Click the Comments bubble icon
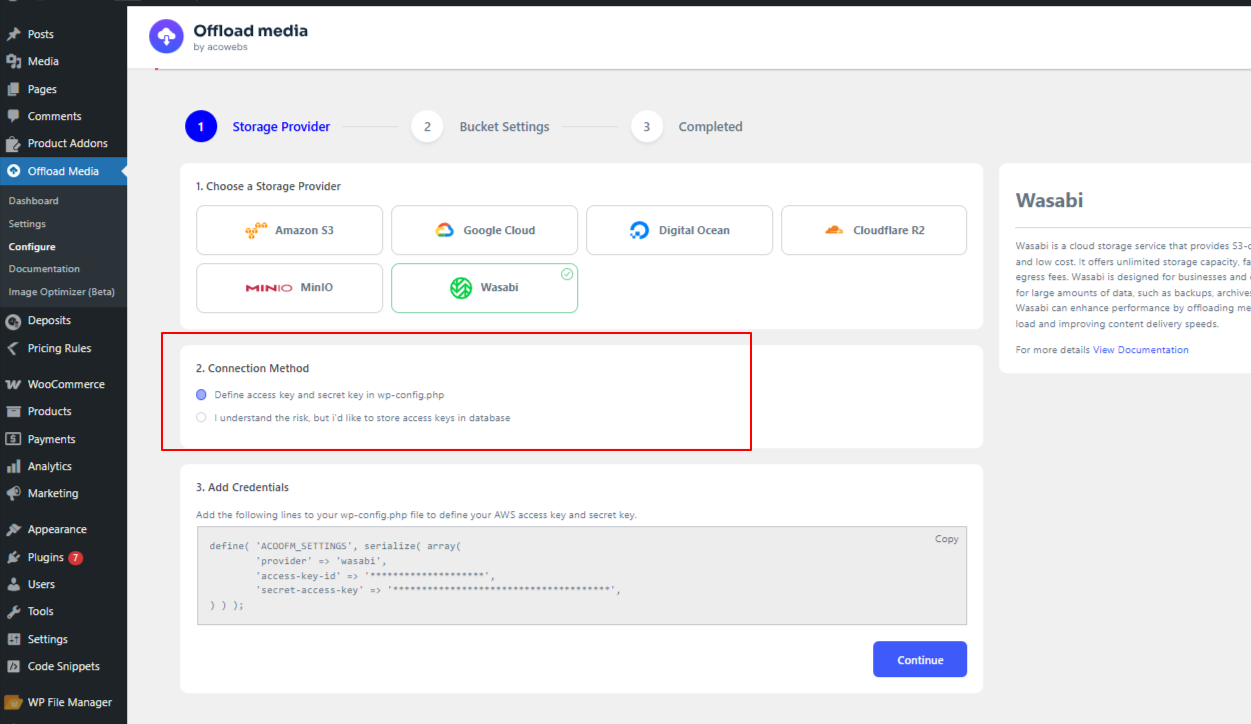 (13, 116)
